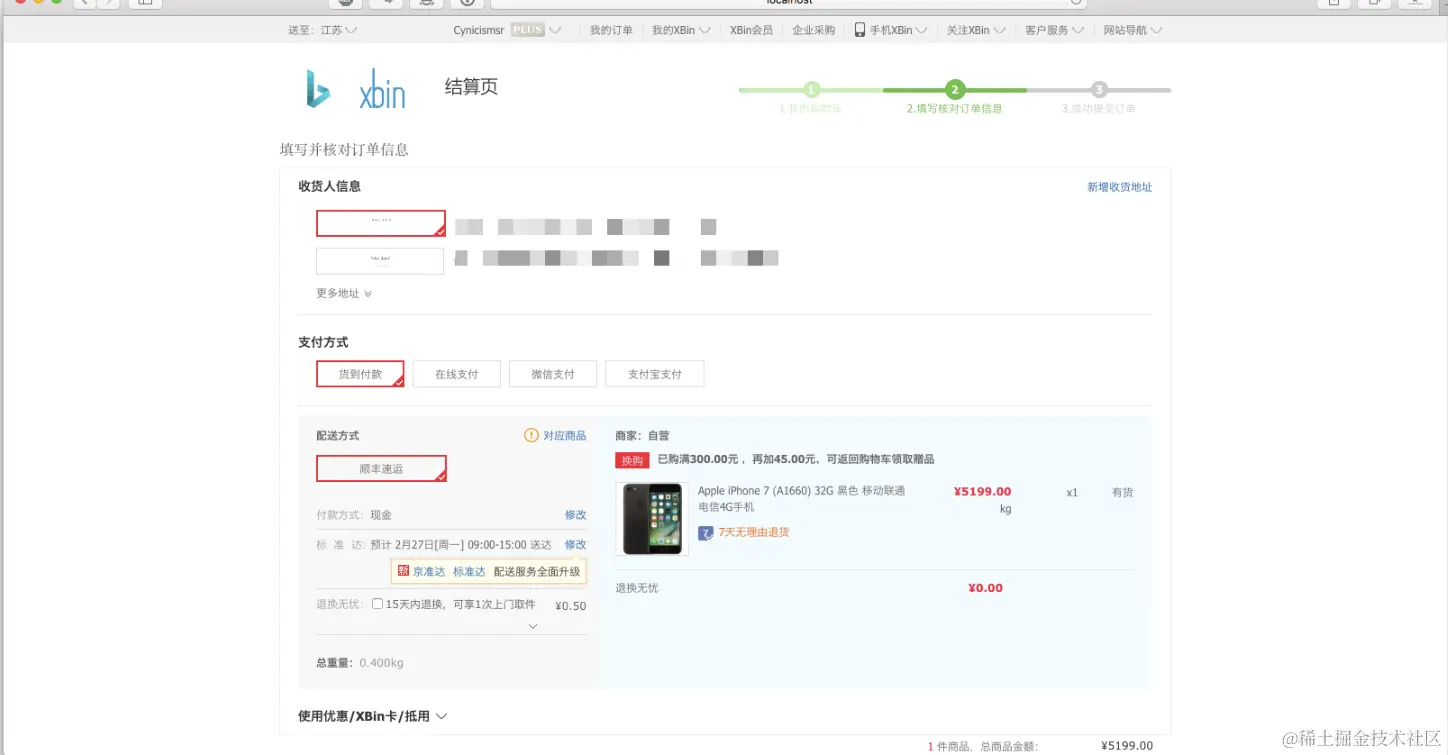Open the 关注XBin dropdown
The width and height of the screenshot is (1448, 755).
[x=976, y=30]
